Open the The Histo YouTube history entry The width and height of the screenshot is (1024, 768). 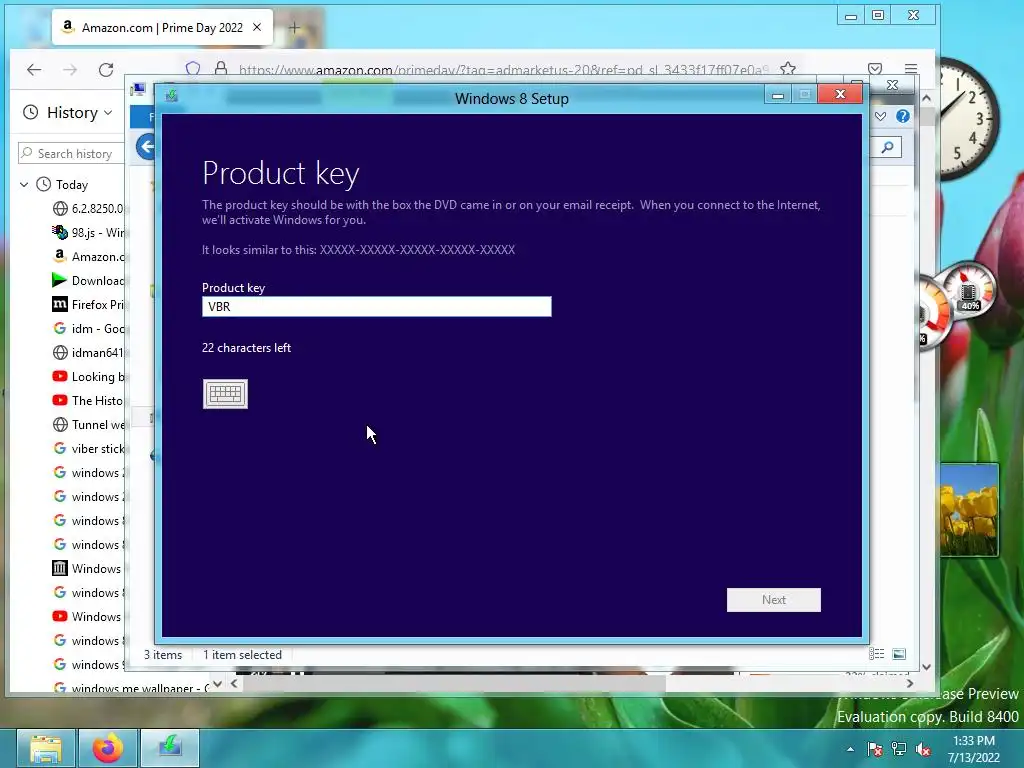click(x=88, y=400)
